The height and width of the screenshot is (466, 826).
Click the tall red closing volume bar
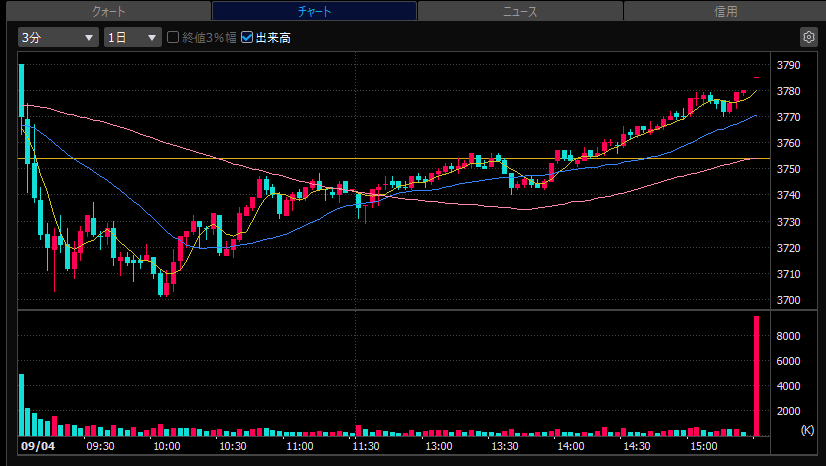tap(757, 376)
